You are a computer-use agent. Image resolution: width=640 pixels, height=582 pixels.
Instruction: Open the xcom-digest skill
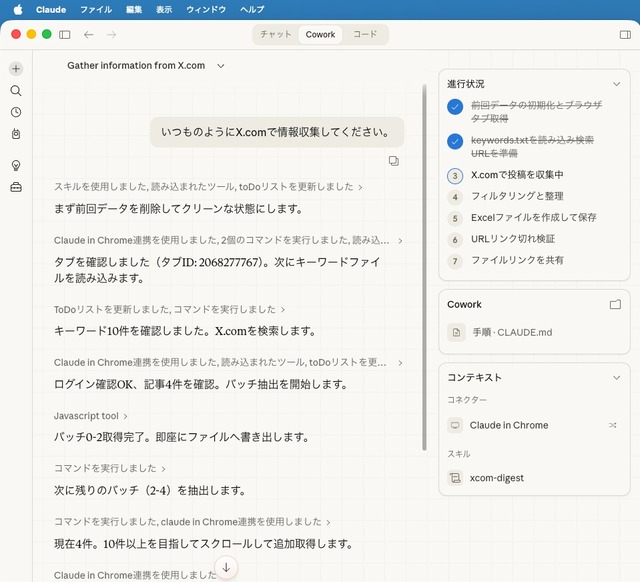pos(496,478)
